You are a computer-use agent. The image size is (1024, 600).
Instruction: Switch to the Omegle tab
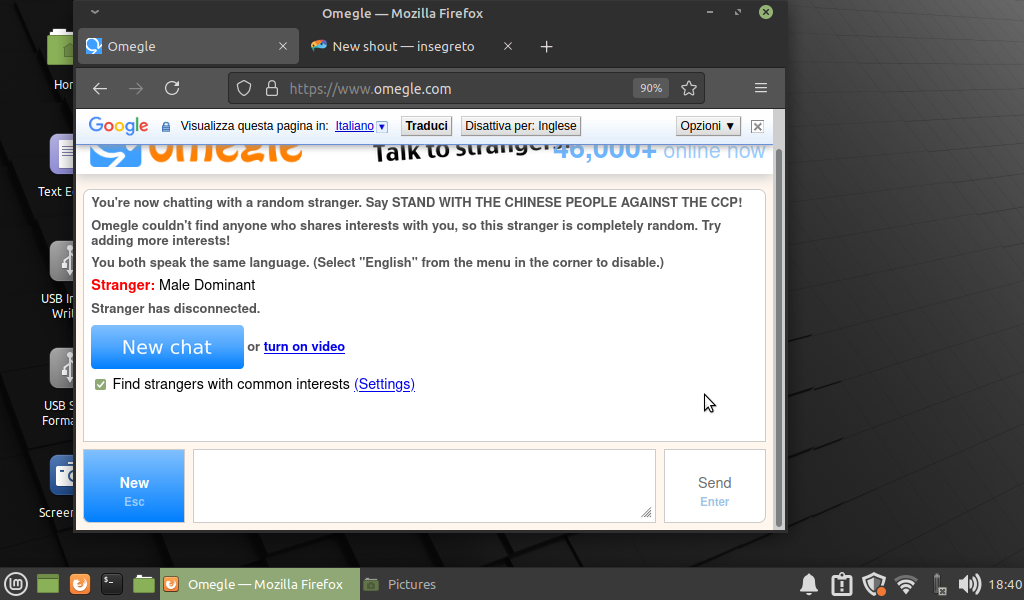(x=188, y=46)
